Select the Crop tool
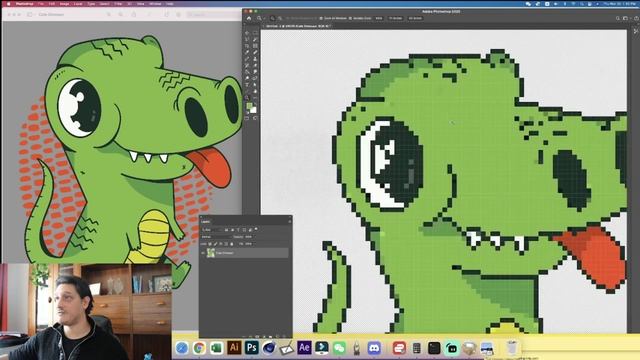 247,46
